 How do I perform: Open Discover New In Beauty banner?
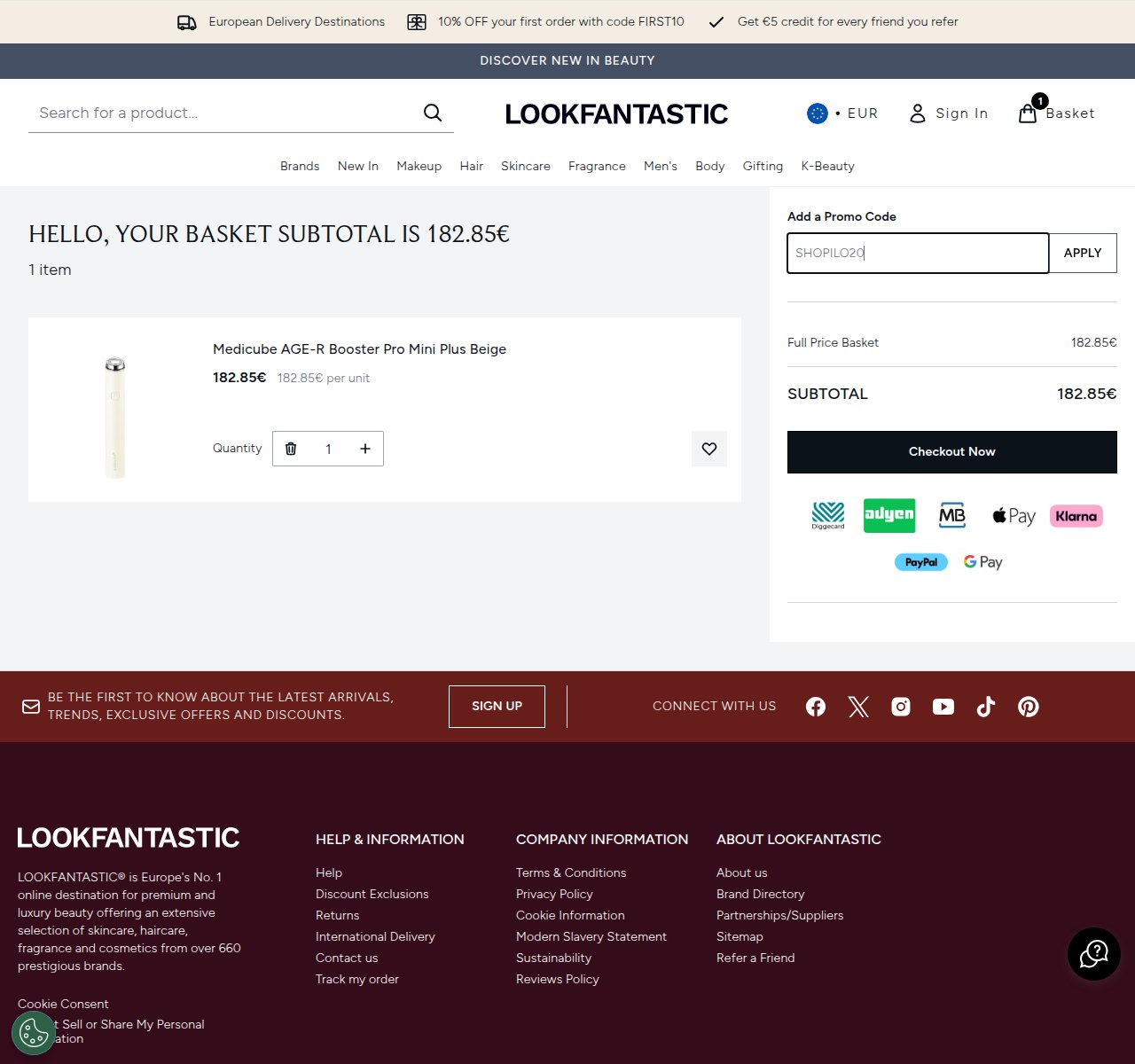(567, 60)
